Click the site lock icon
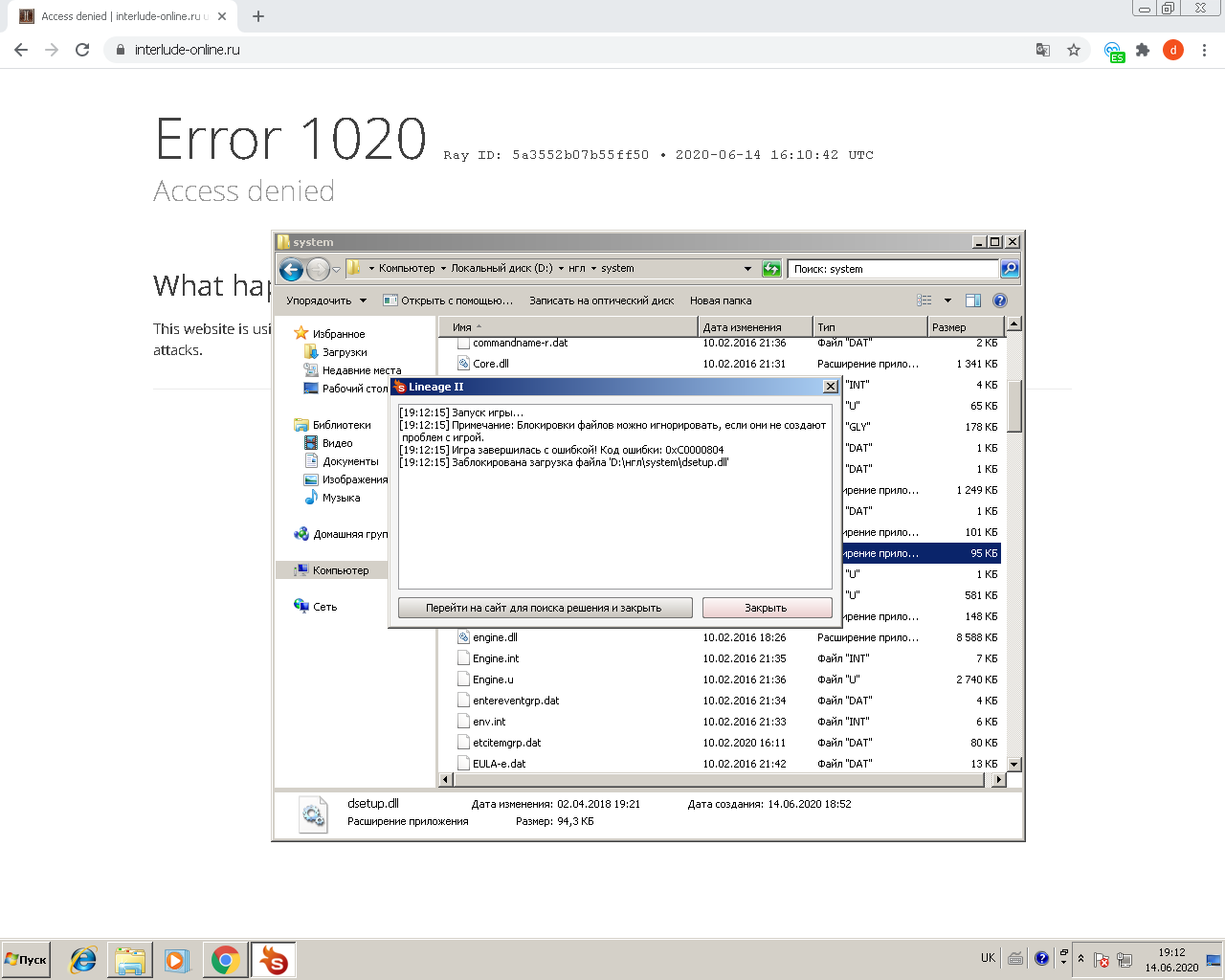This screenshot has width=1225, height=980. 120,50
